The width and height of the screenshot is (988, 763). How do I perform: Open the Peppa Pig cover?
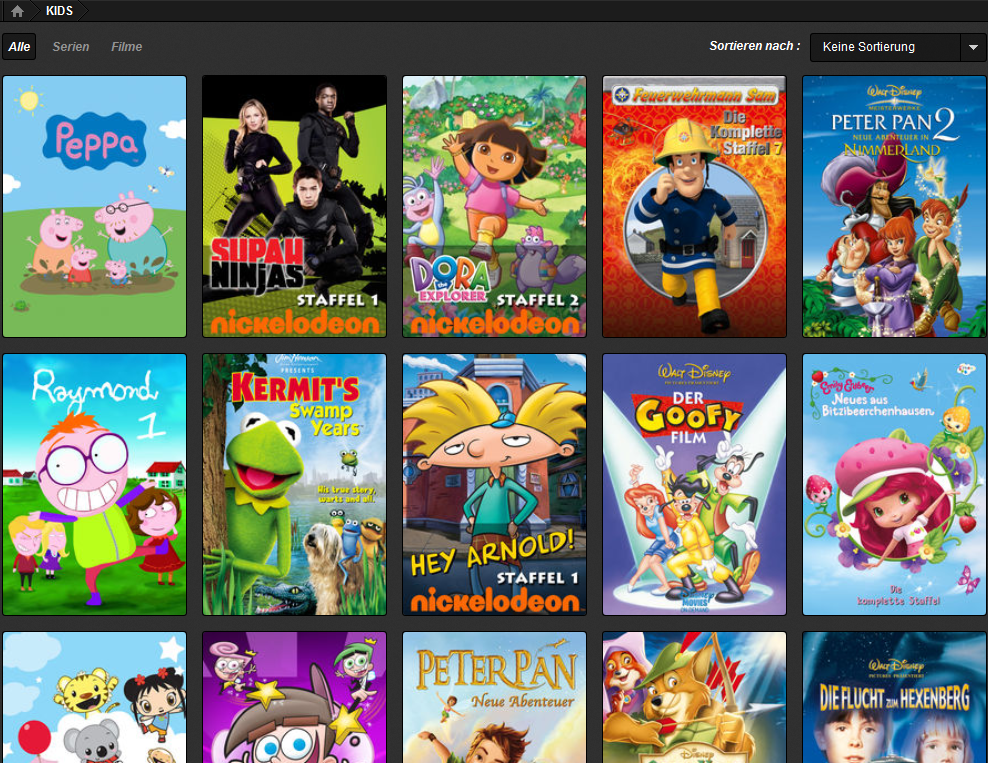coord(95,207)
